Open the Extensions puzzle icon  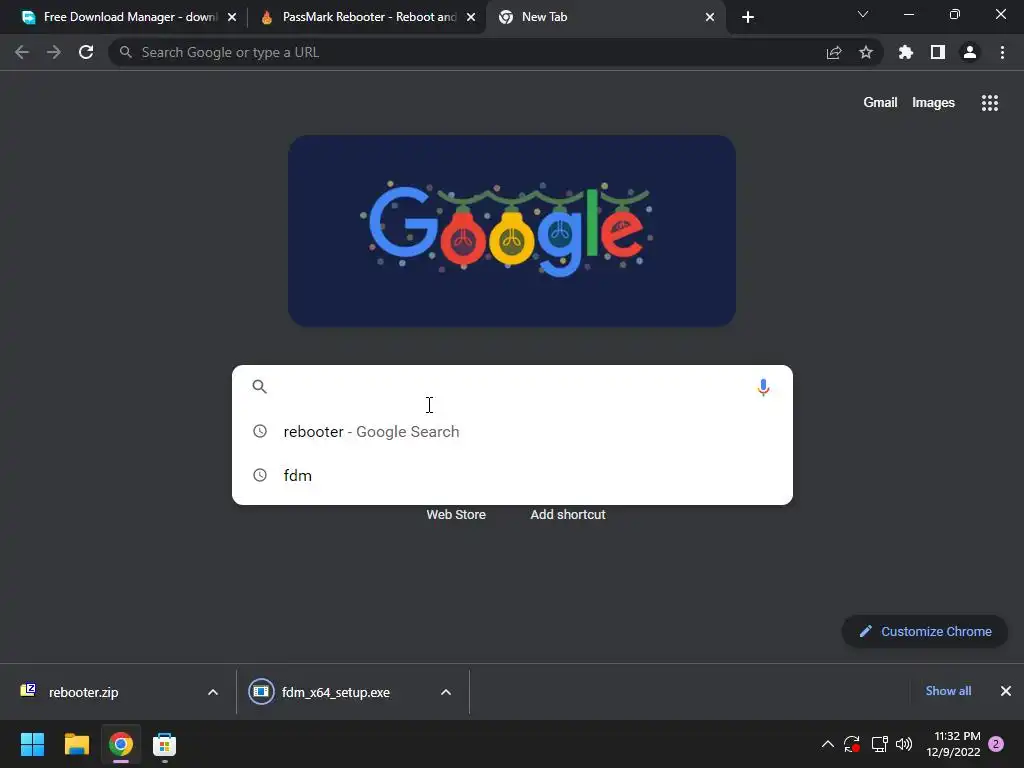906,52
